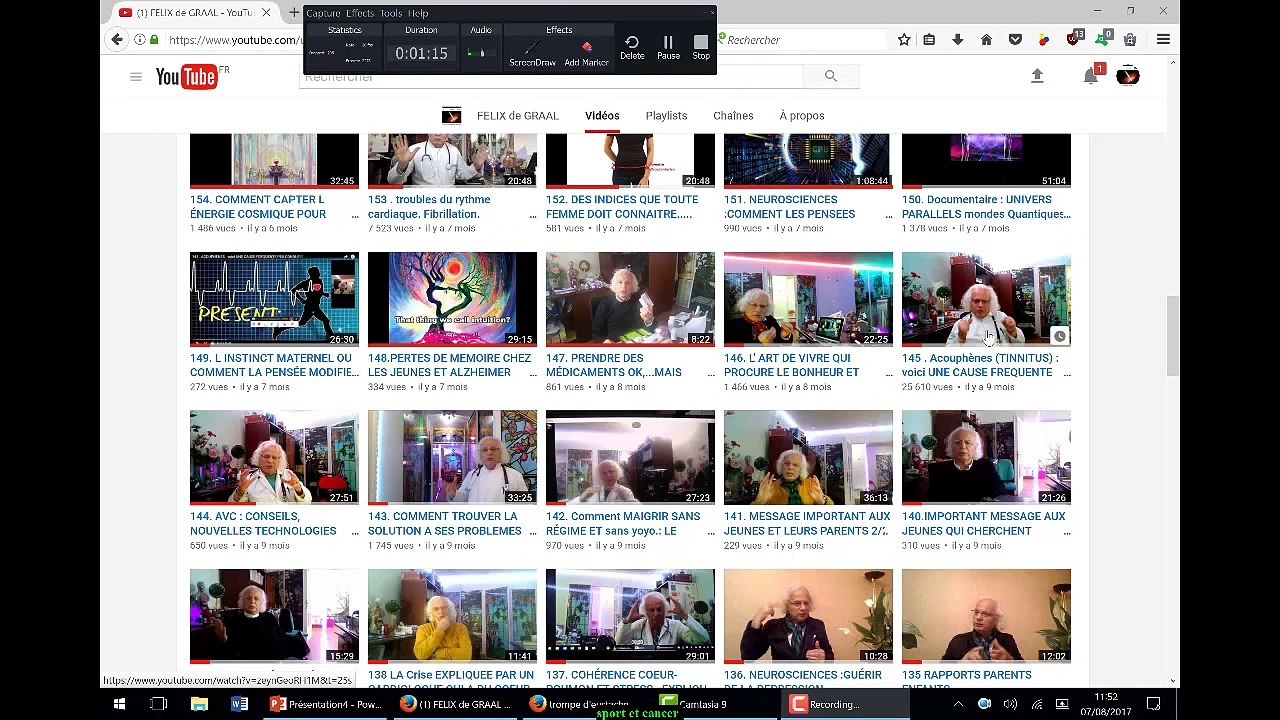
Task: Click the 144. AVC : CONSEILS video thumbnail
Action: [274, 458]
